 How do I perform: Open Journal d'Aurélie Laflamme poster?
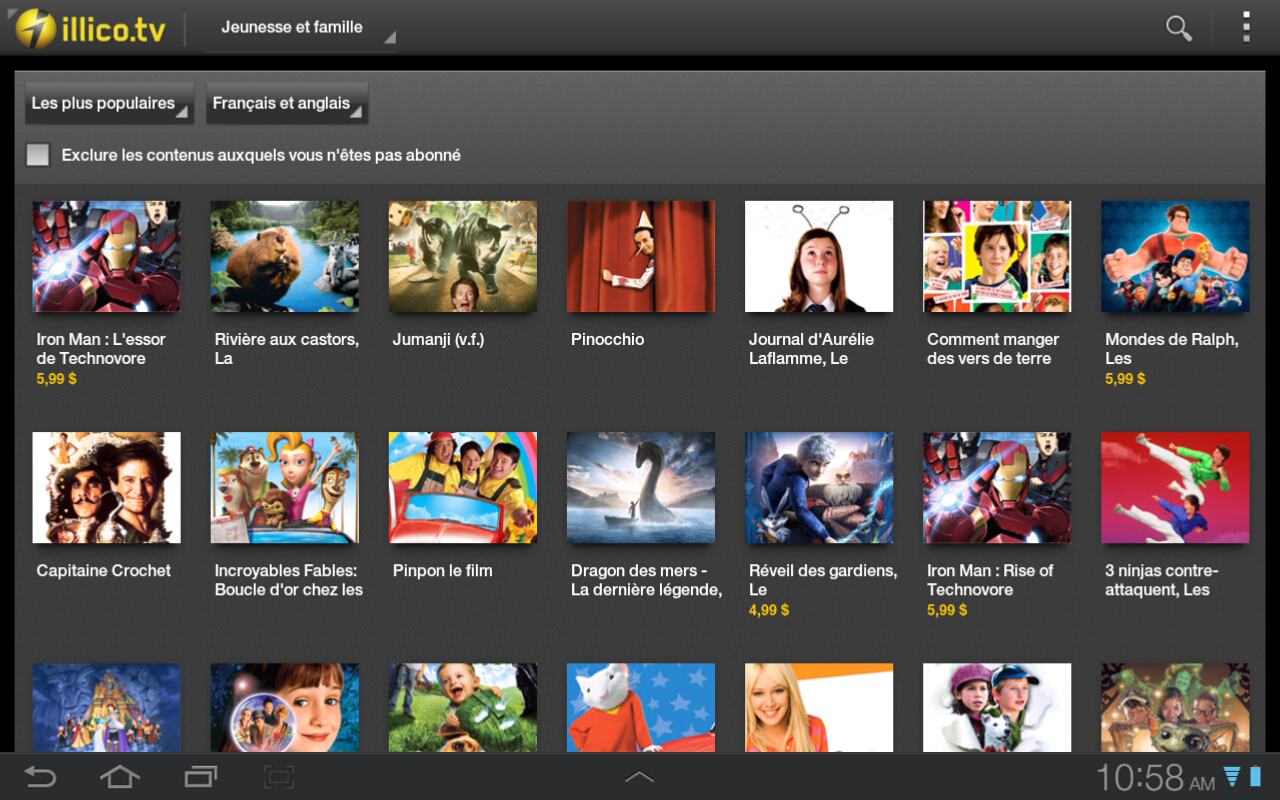[819, 257]
